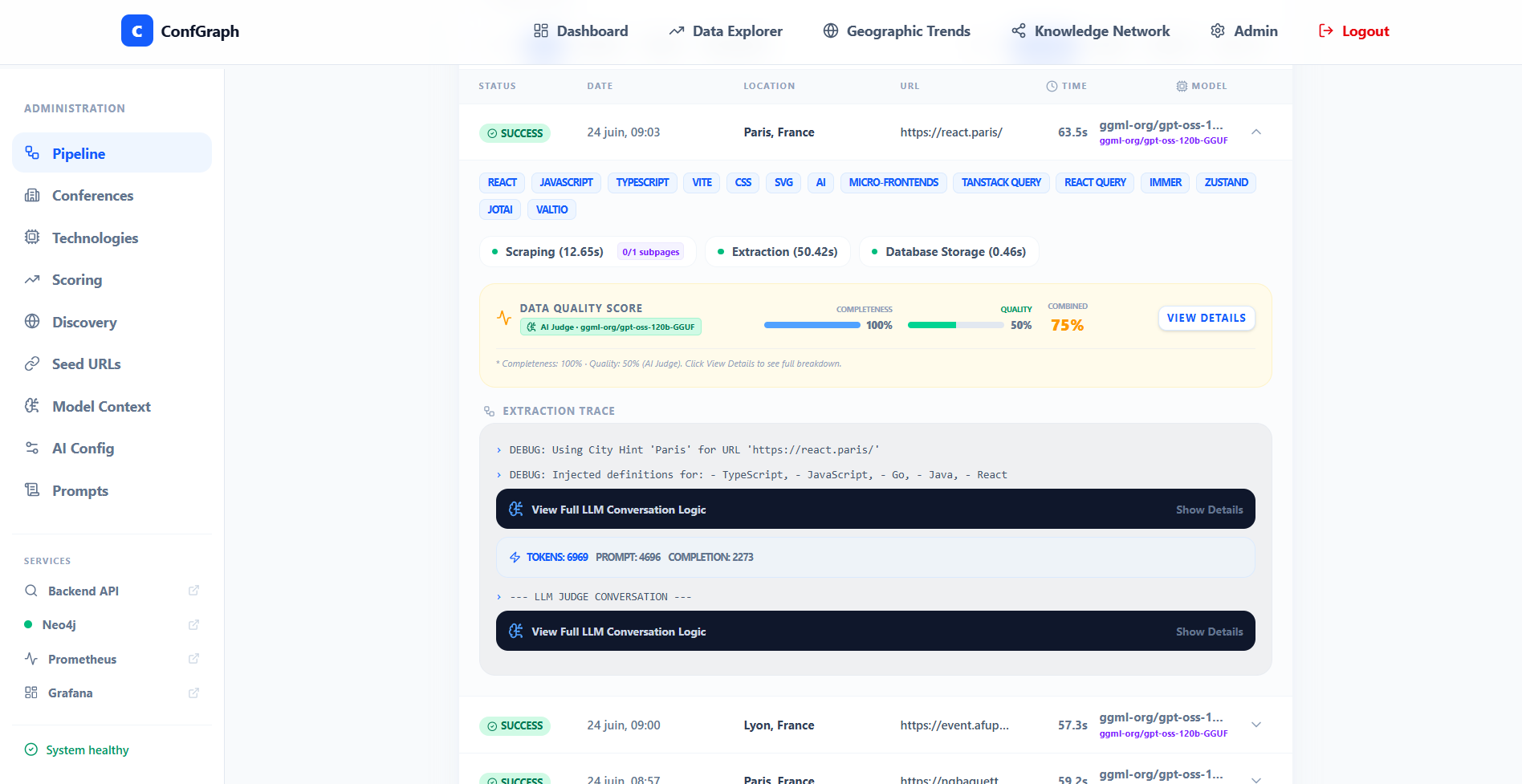This screenshot has width=1522, height=784.
Task: Click the Neo4j external-link icon
Action: 193,624
